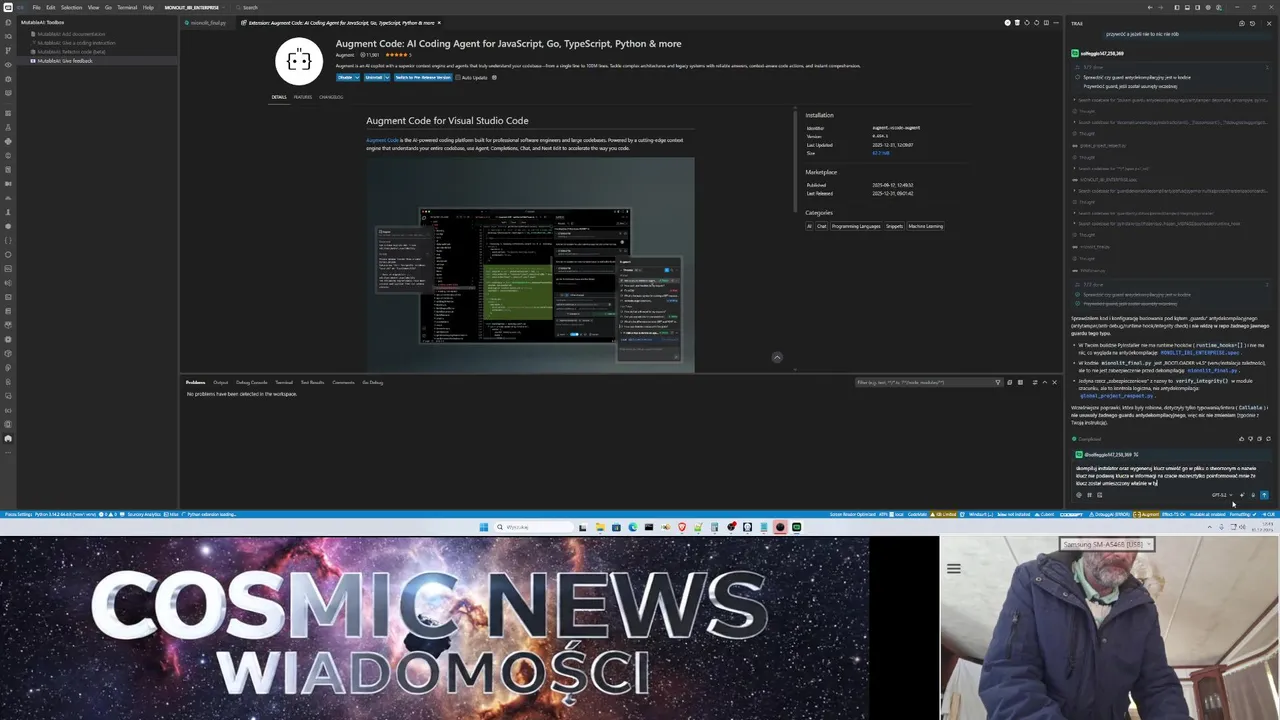This screenshot has height=720, width=1280.
Task: Select MutableAI: Refactor code (beta)
Action: (x=71, y=52)
